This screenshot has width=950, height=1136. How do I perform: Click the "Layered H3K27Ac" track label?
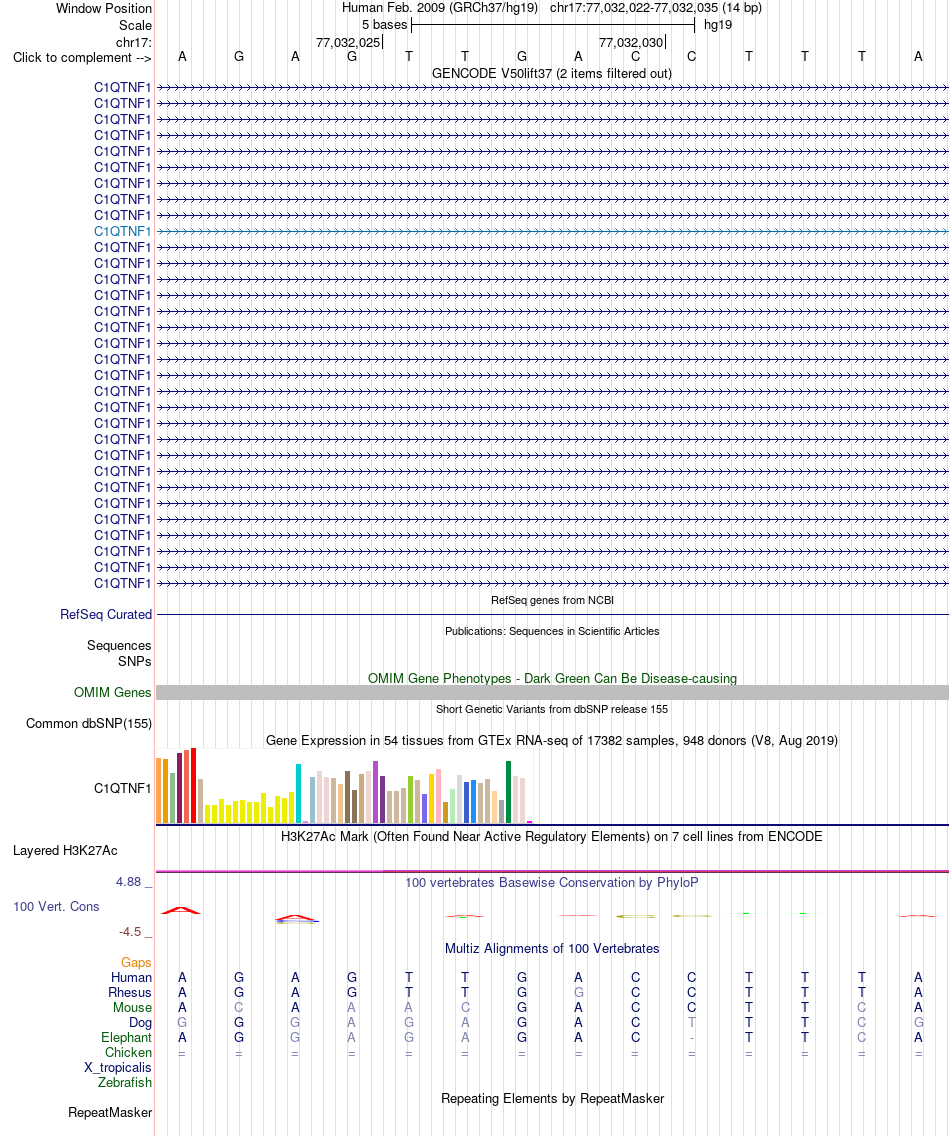coord(65,851)
